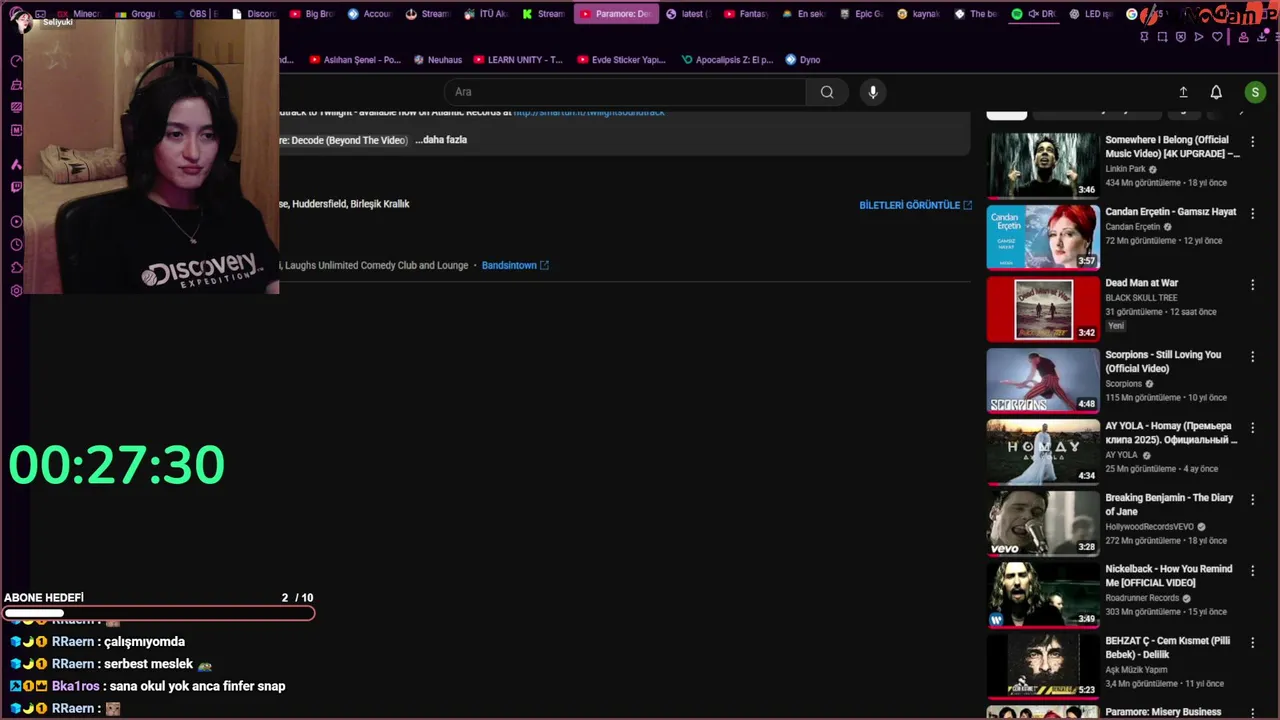The width and height of the screenshot is (1280, 720).
Task: Open the Apocalipsis Z bookmark
Action: [x=727, y=60]
